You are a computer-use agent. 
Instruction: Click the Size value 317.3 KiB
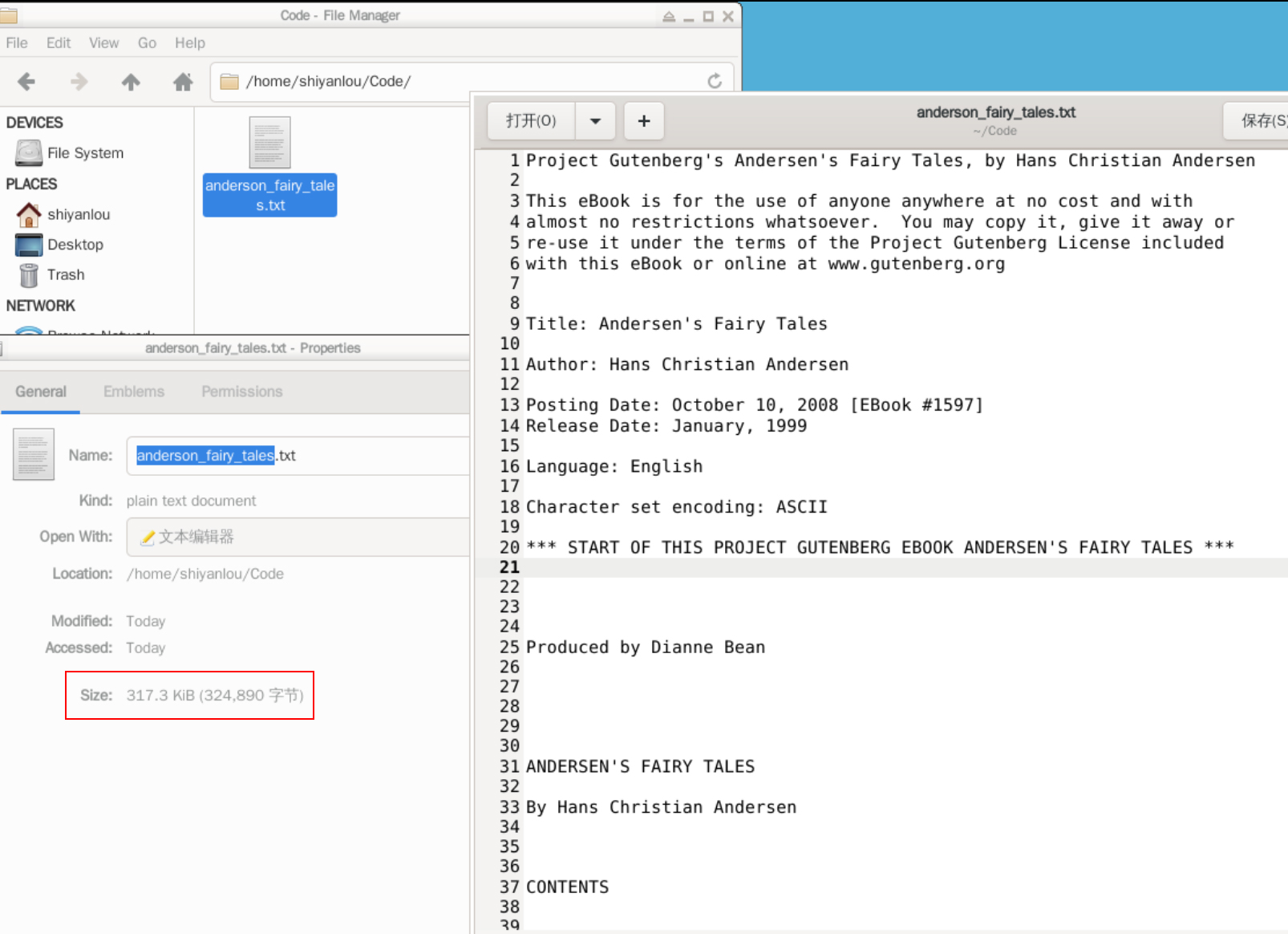click(215, 695)
